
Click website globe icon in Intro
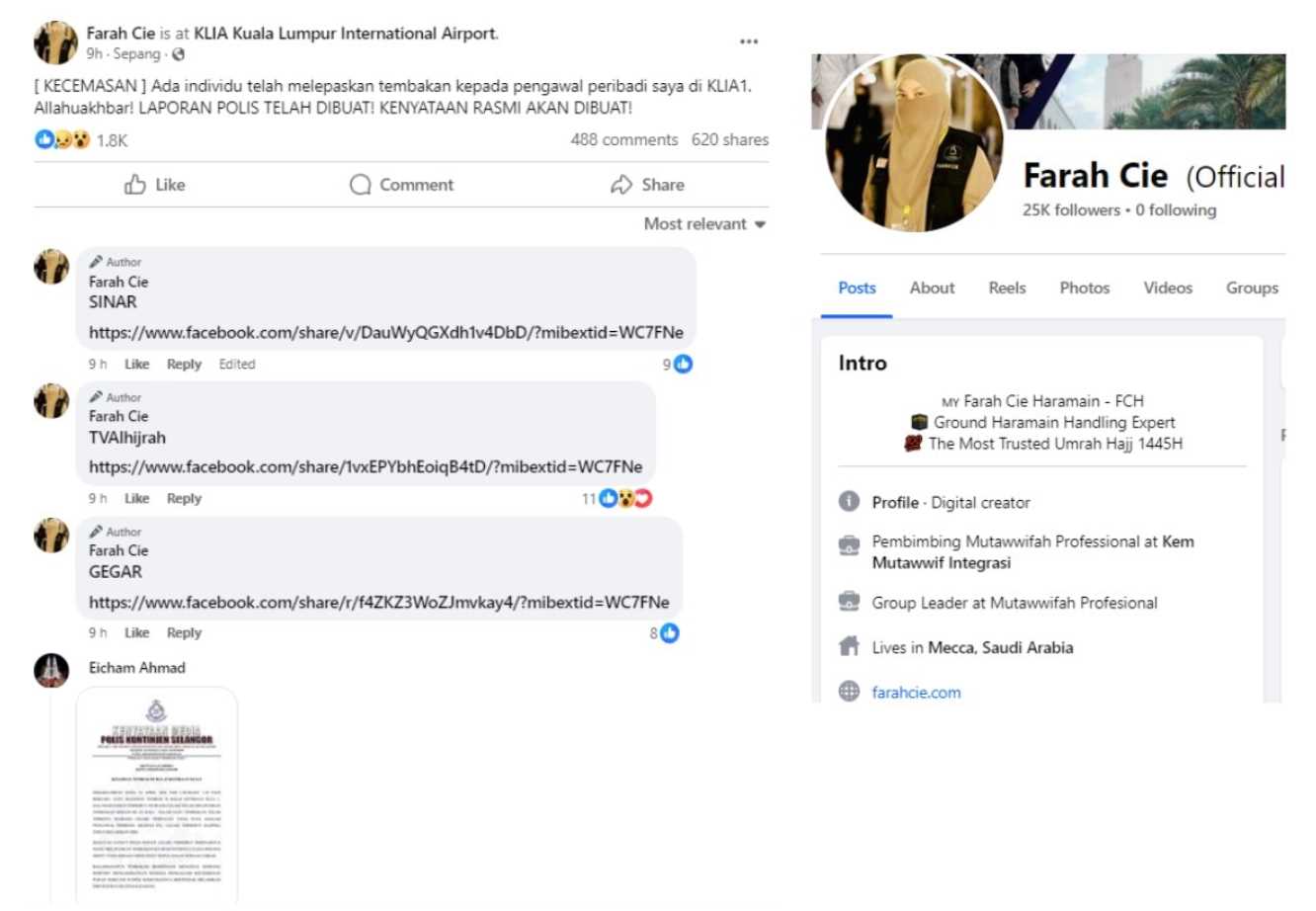pos(849,692)
